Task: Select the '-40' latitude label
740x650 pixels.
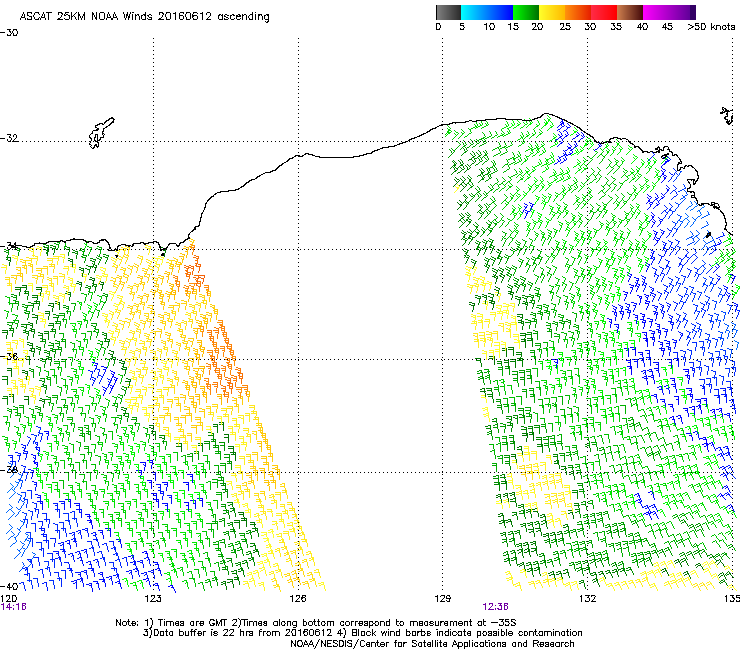Action: click(x=9, y=586)
